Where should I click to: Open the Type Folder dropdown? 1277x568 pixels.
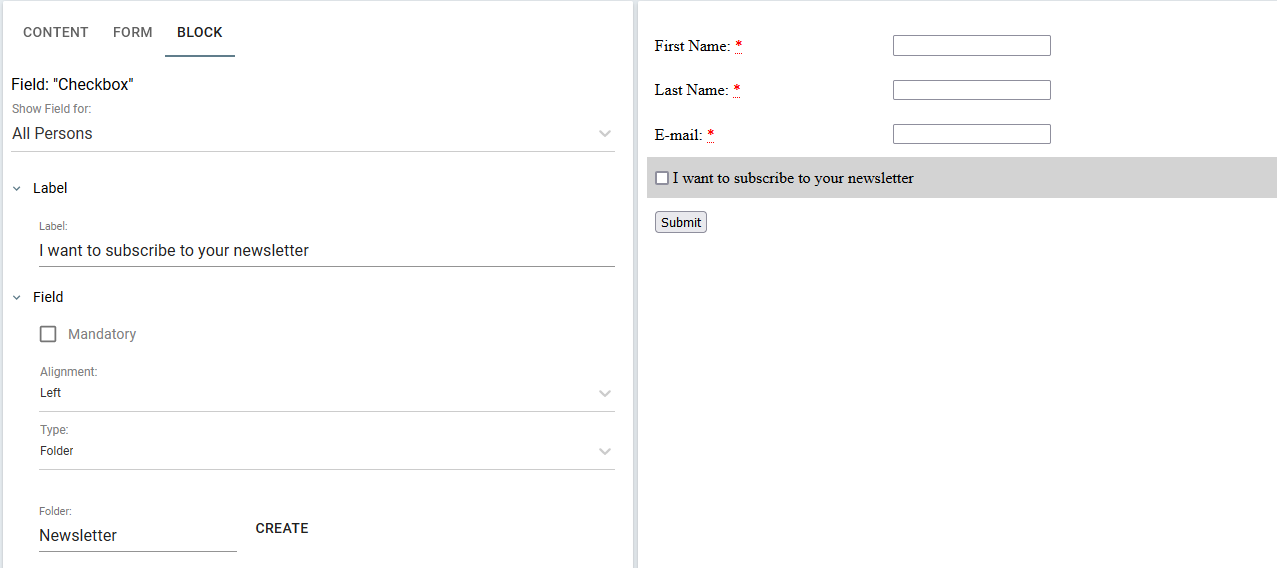(327, 451)
